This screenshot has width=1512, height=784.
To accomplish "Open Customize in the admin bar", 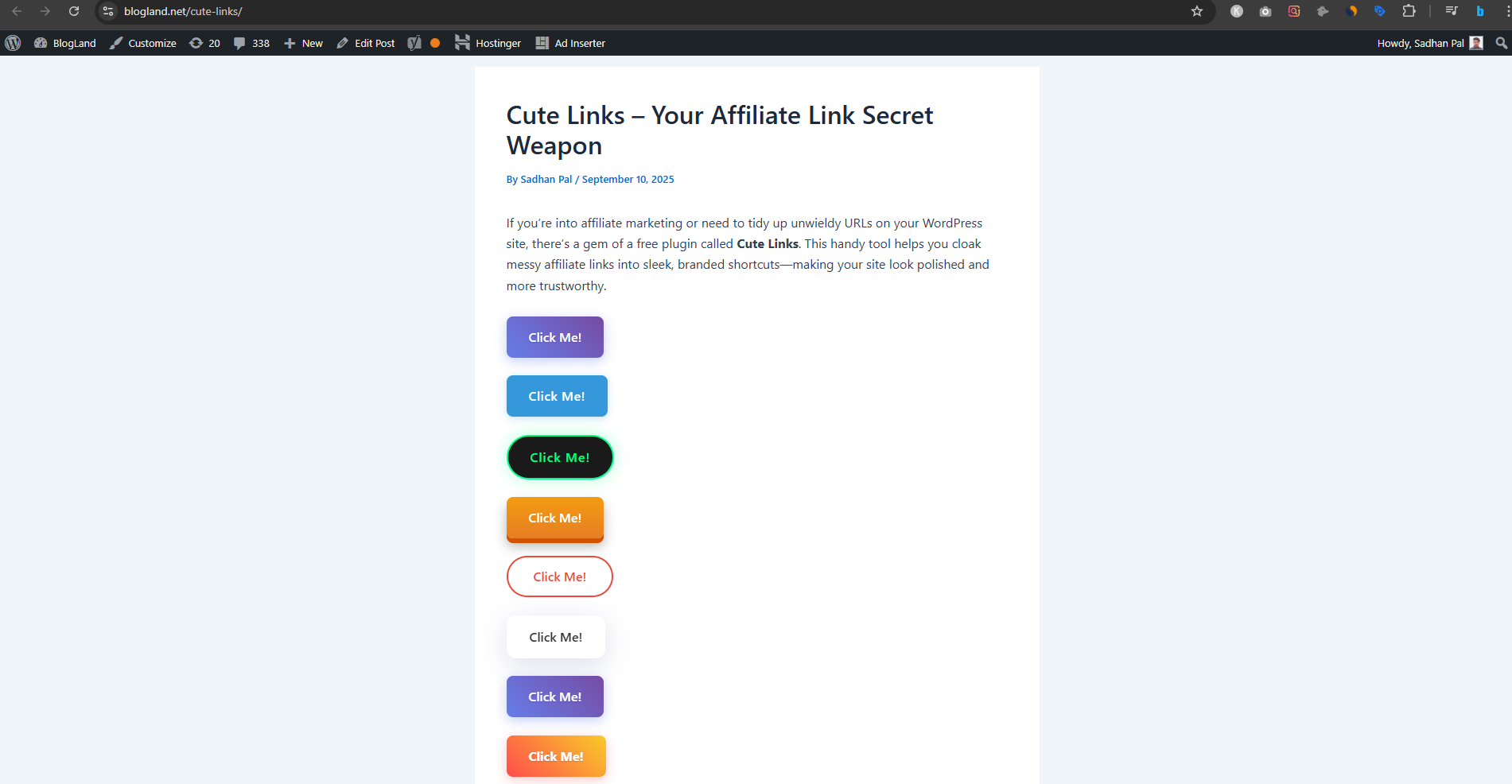I will coord(143,43).
